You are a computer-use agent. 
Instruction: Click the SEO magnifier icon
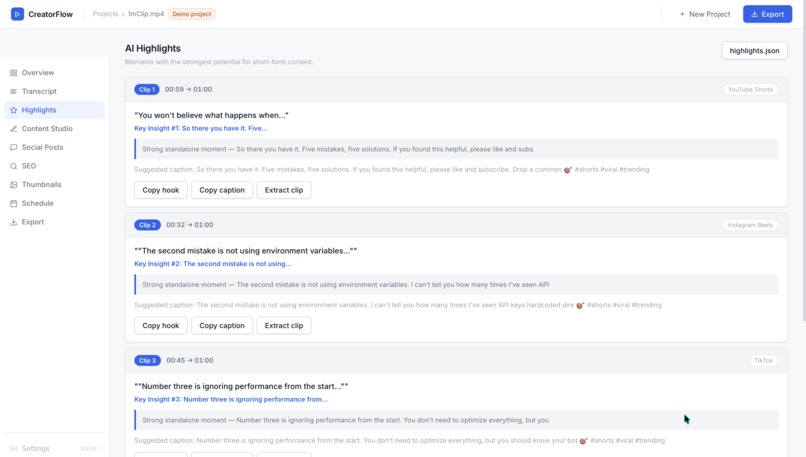[x=13, y=166]
